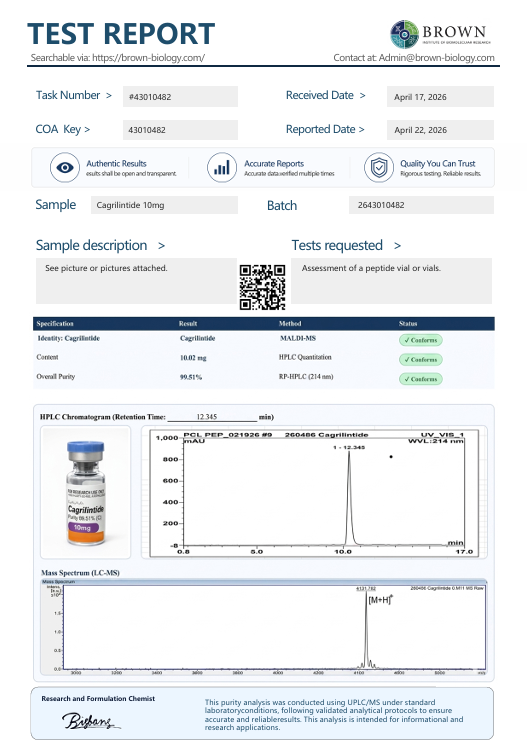Click the RP-HPLC (214 nm) method cell
Image resolution: width=527 pixels, height=741 pixels.
[x=306, y=377]
